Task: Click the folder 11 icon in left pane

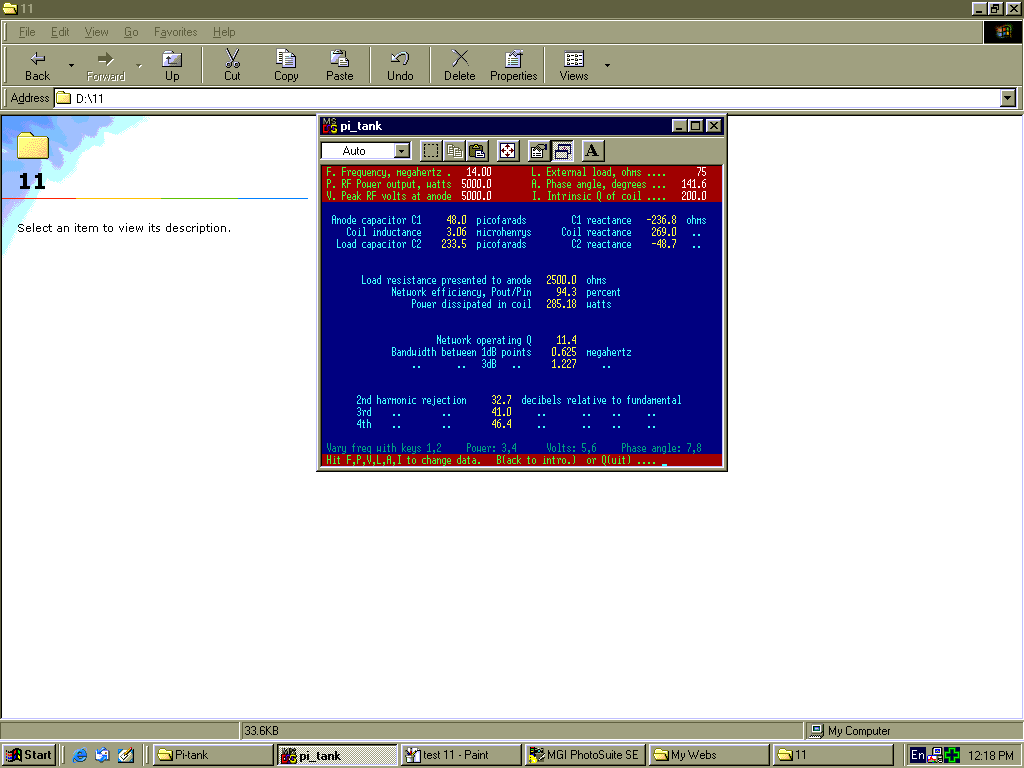Action: pyautogui.click(x=33, y=146)
